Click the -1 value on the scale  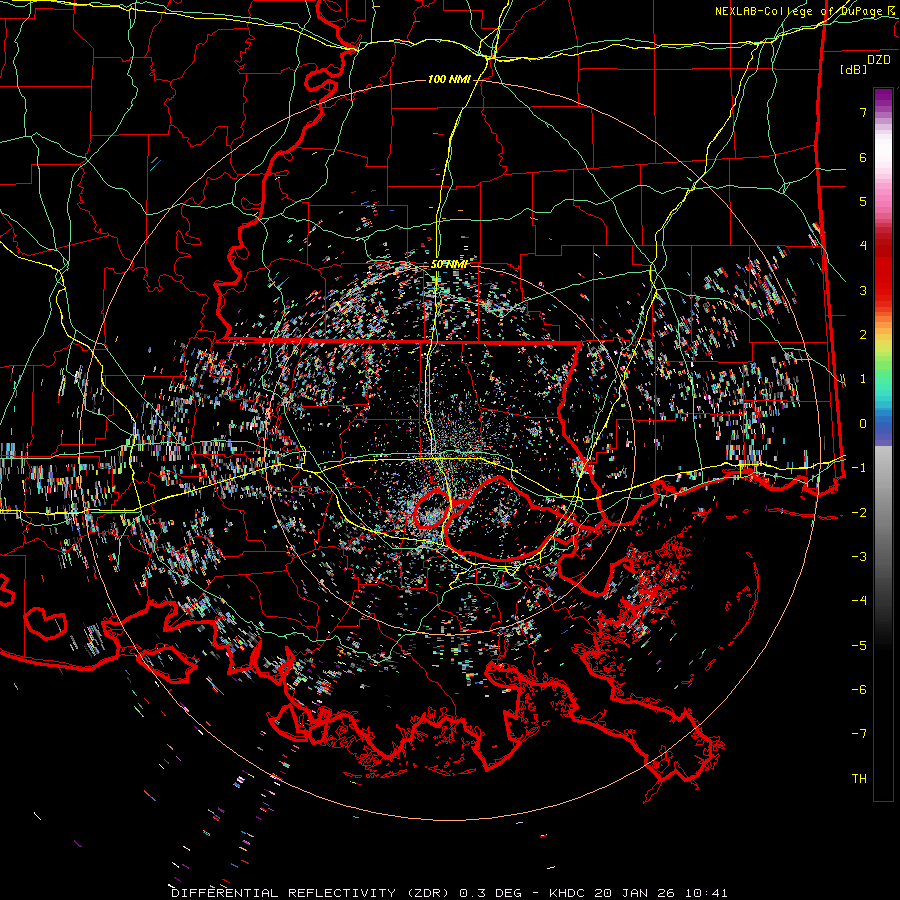[859, 468]
